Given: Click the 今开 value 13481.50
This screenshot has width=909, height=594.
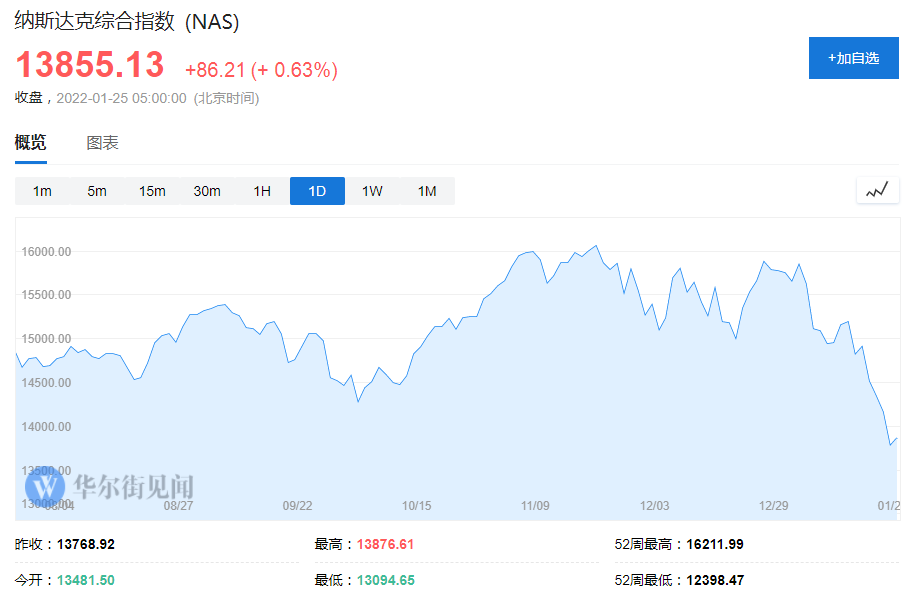Looking at the screenshot, I should [x=85, y=580].
